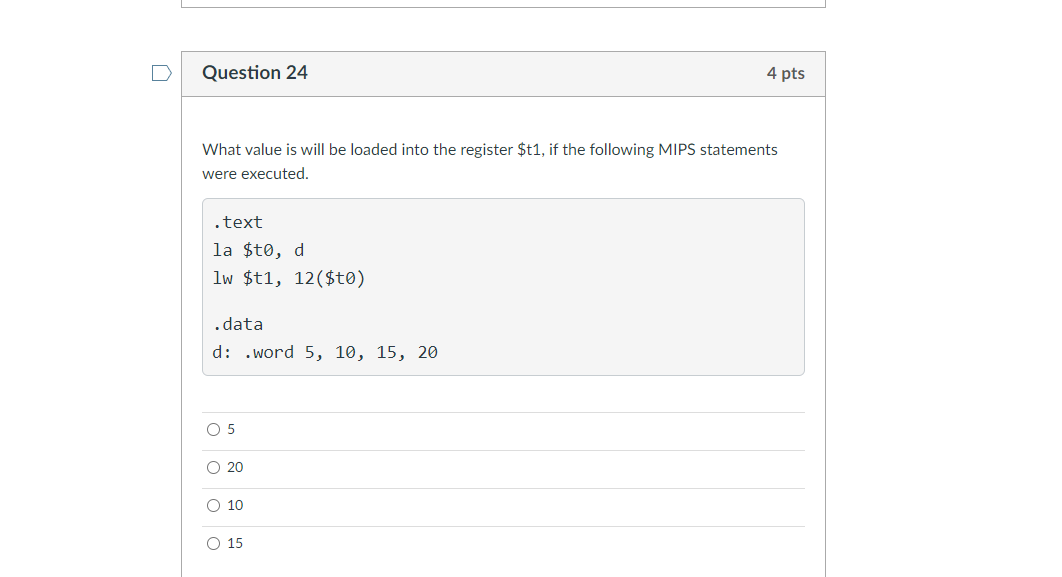Click the 4 pts label
This screenshot has width=1062, height=577.
coord(786,72)
